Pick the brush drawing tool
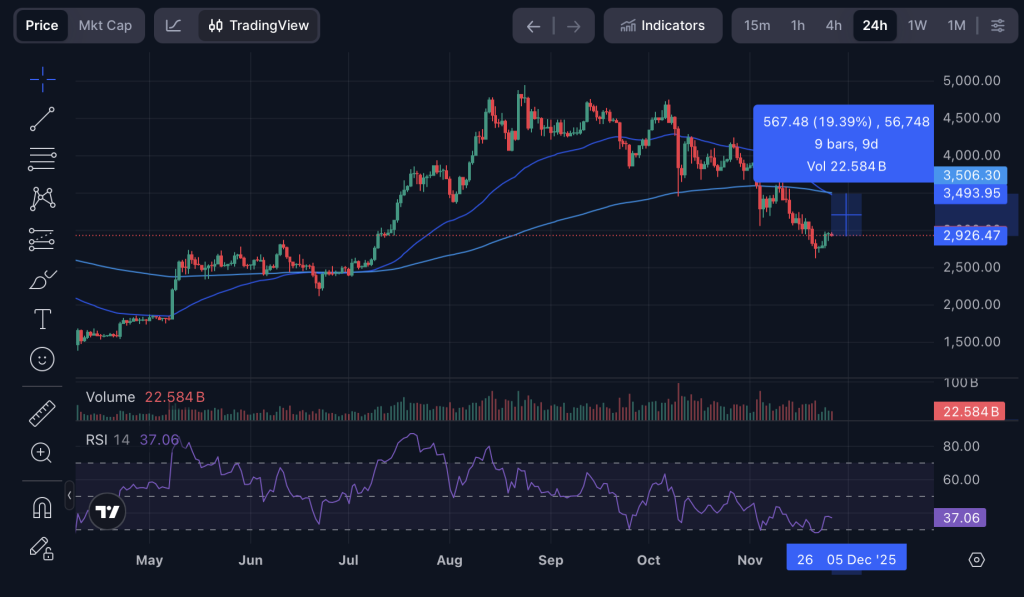Image resolution: width=1024 pixels, height=597 pixels. [x=41, y=280]
